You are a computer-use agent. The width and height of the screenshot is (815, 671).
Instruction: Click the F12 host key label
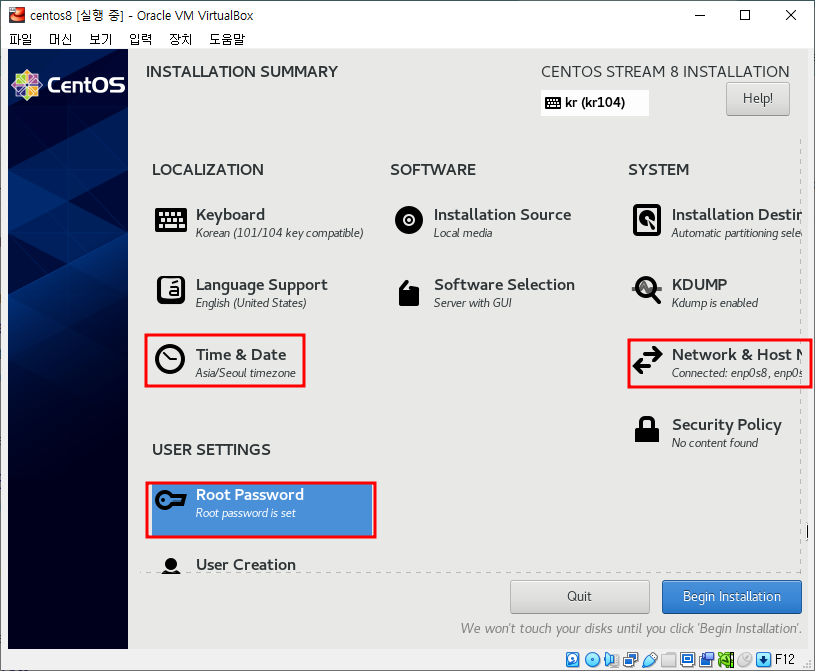[x=785, y=660]
